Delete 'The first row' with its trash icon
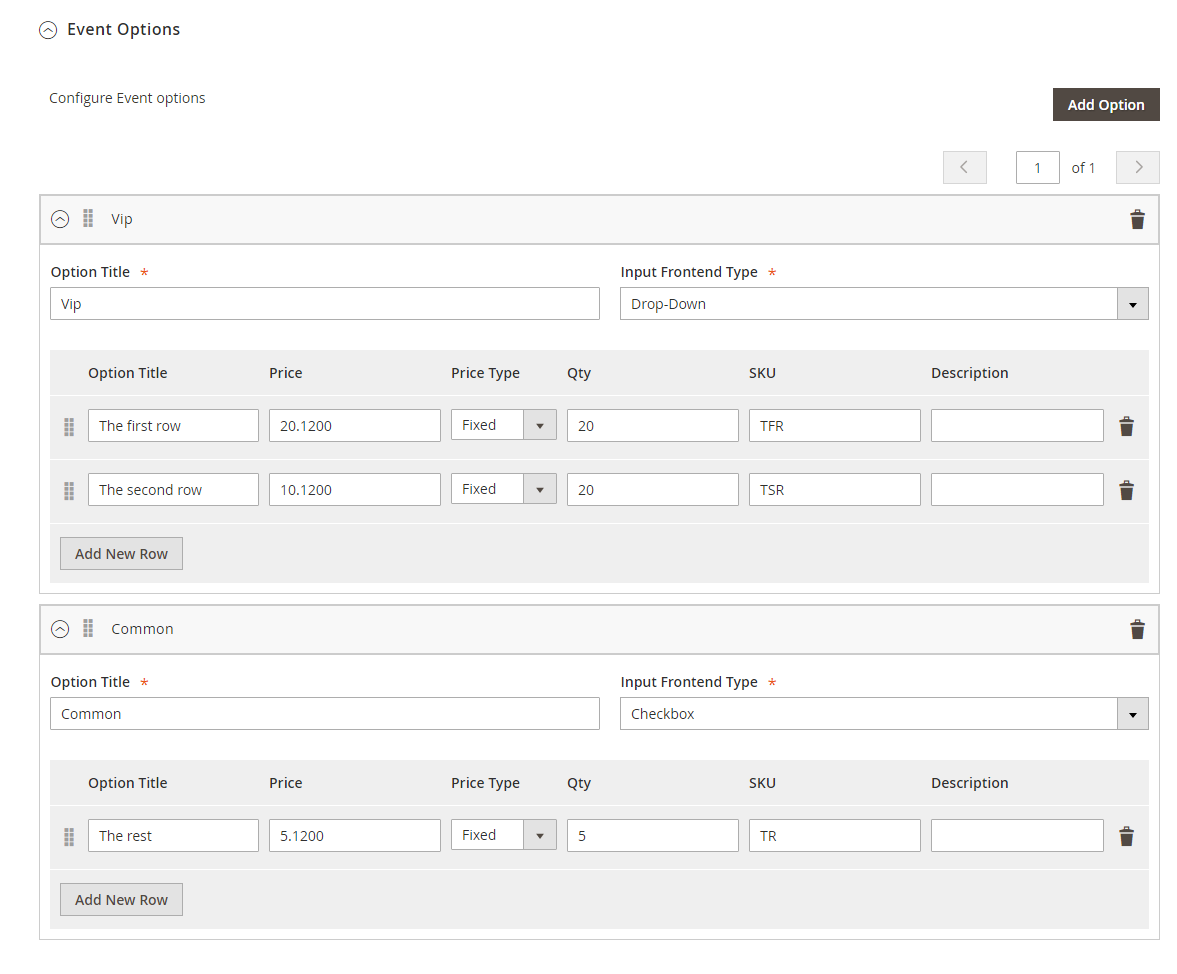Viewport: 1177px width, 974px height. click(x=1126, y=426)
